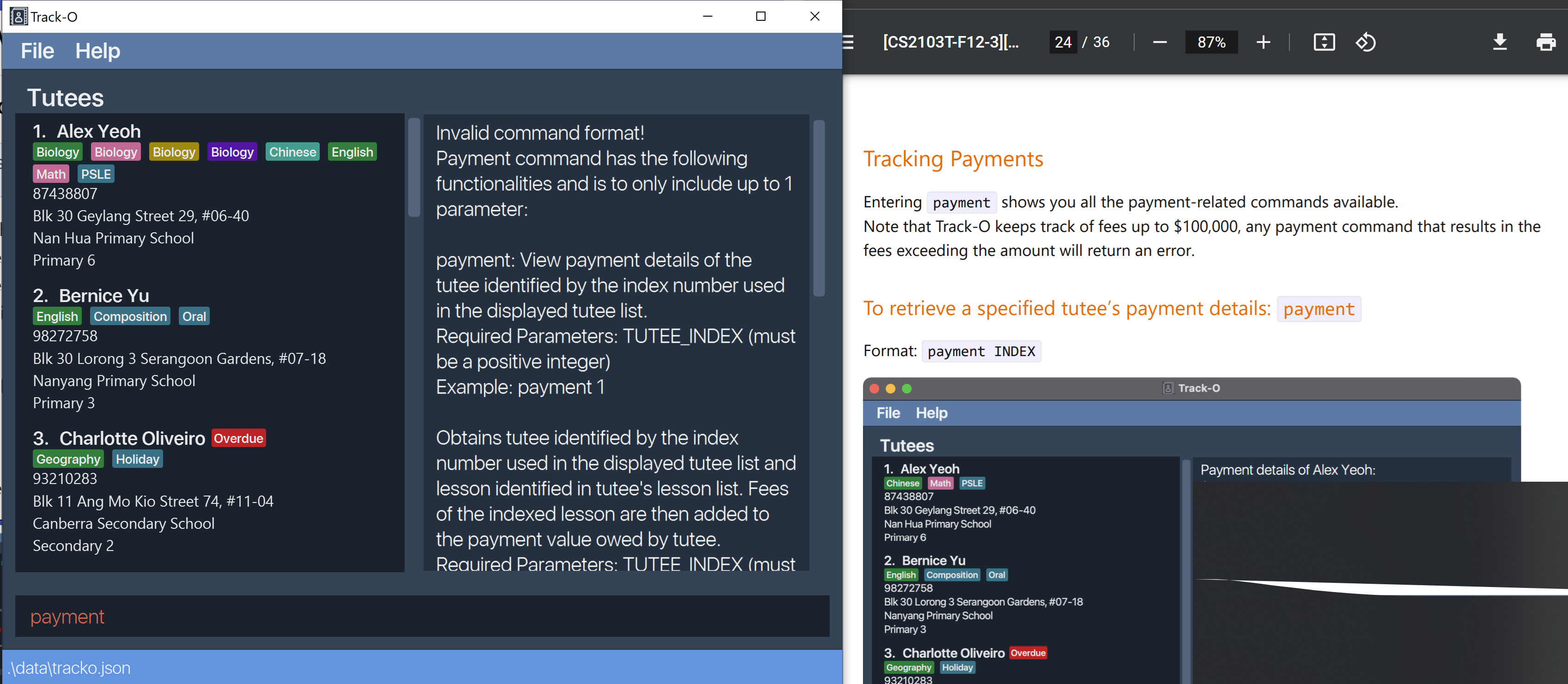Click the Track-O app icon in title bar

(18, 17)
